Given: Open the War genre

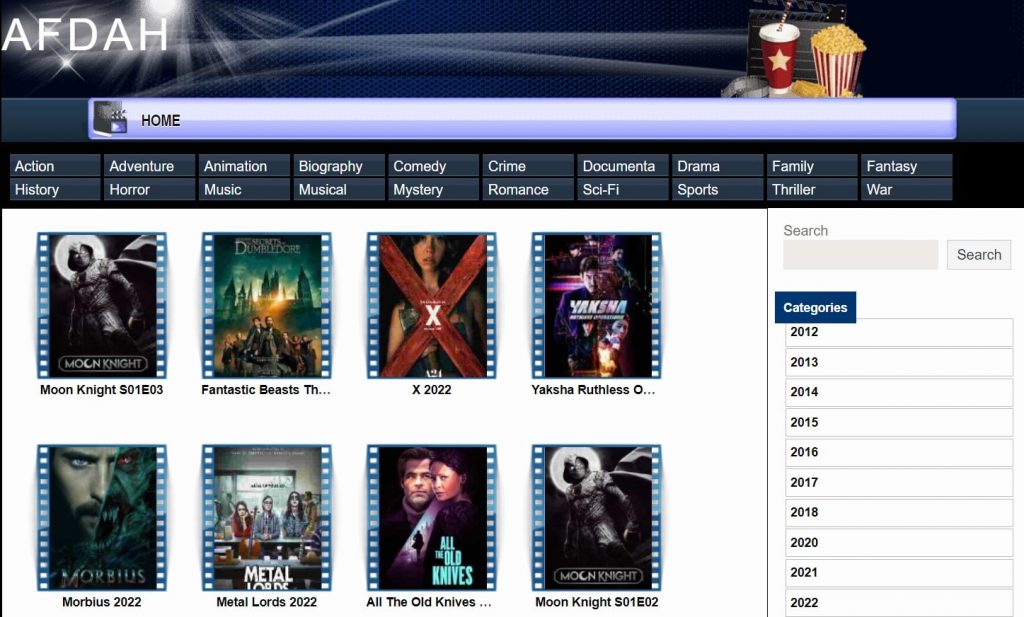Looking at the screenshot, I should pos(907,189).
